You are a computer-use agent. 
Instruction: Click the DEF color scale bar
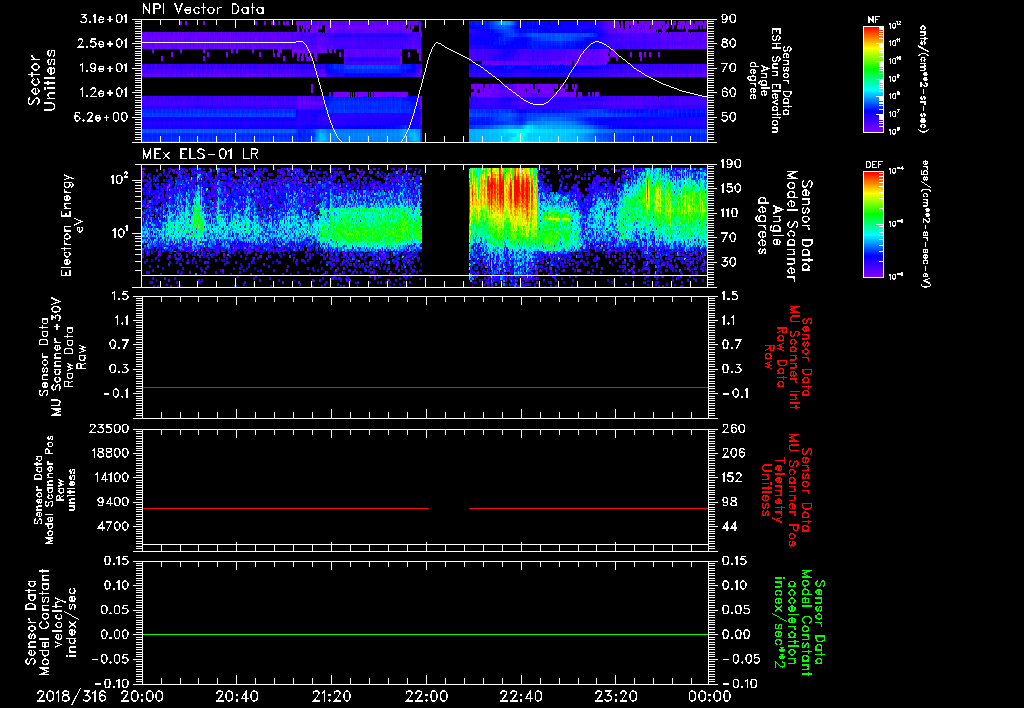(x=873, y=224)
